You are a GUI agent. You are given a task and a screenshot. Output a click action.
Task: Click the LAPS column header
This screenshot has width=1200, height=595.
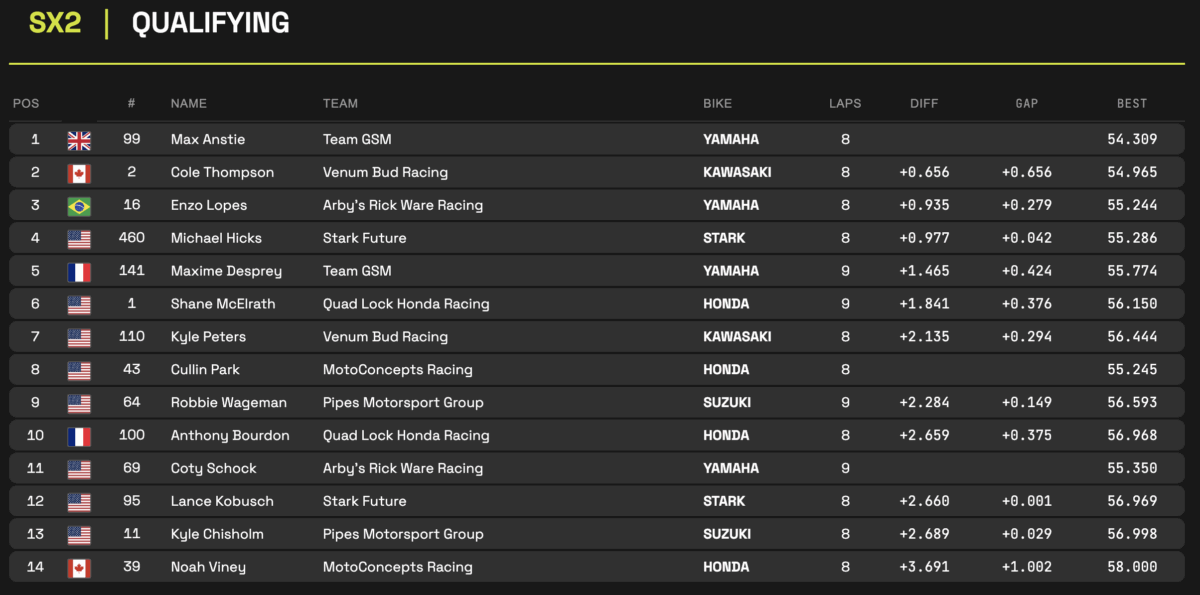(x=845, y=103)
